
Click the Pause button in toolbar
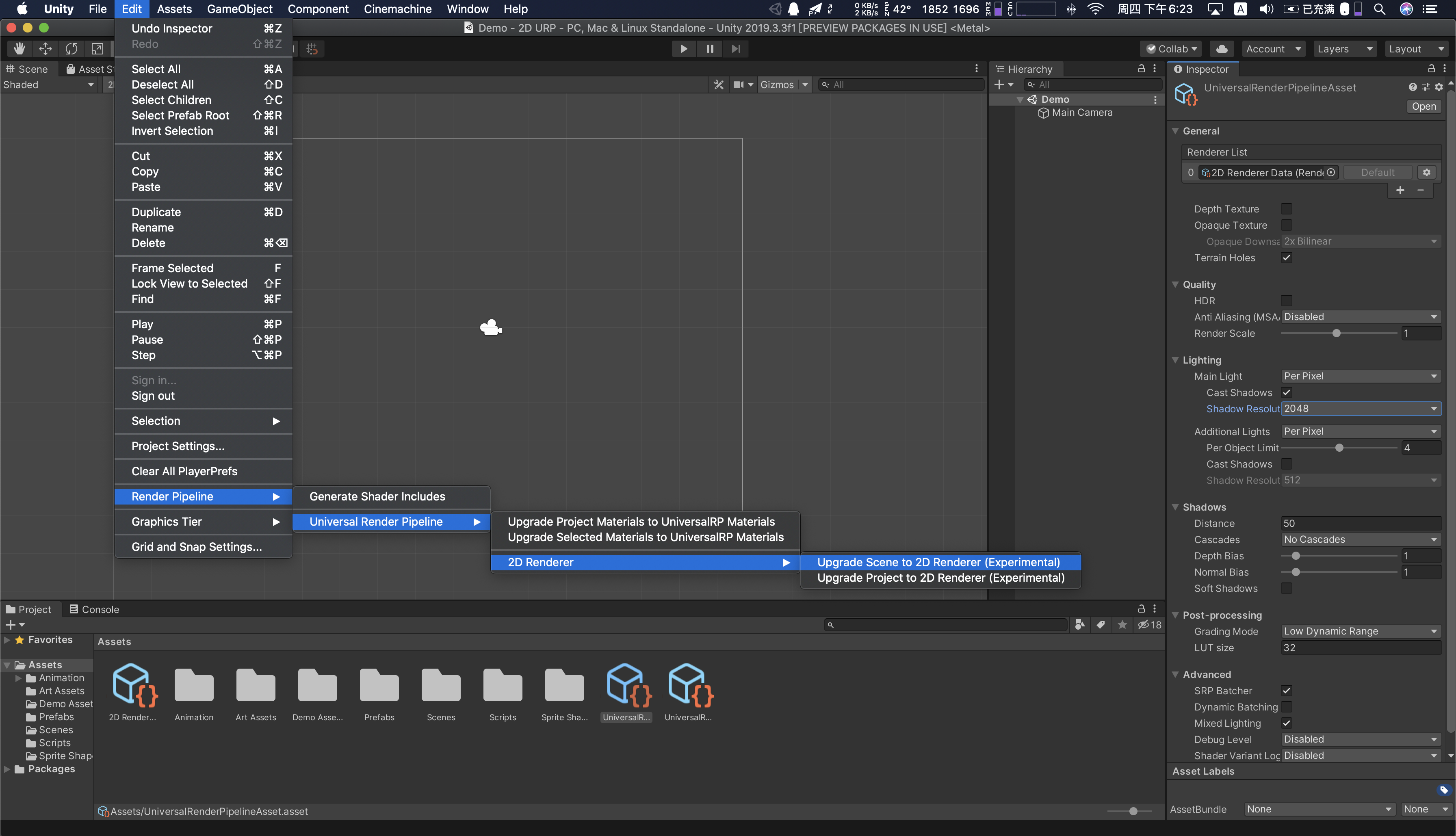[710, 49]
